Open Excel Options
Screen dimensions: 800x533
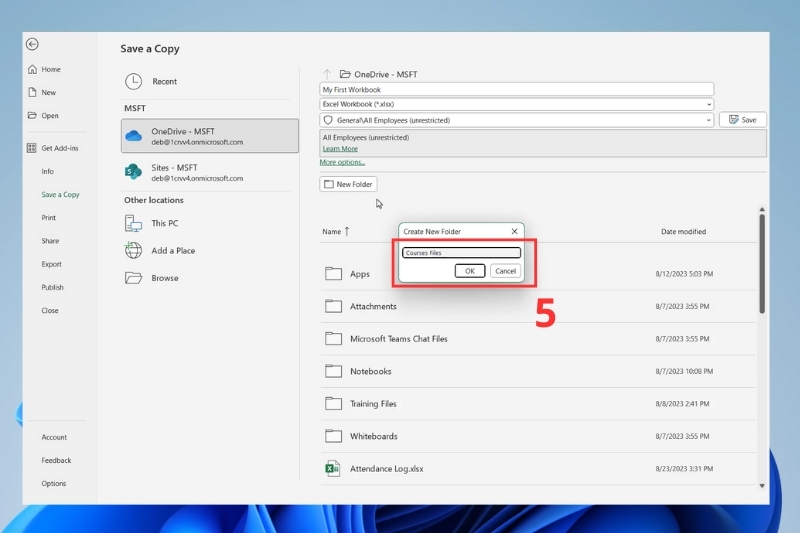(x=54, y=484)
